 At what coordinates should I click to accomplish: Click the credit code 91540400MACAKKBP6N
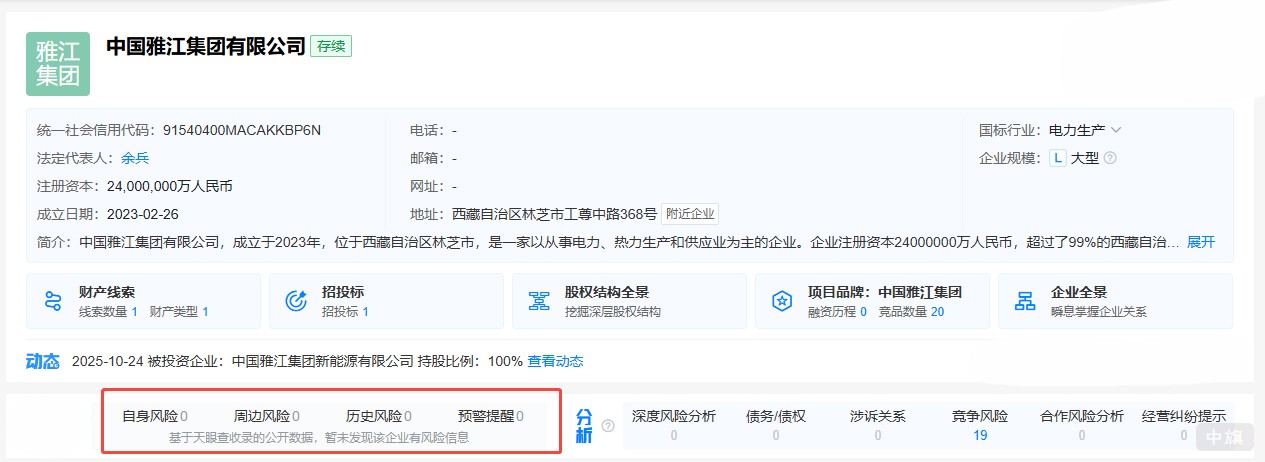pyautogui.click(x=242, y=130)
